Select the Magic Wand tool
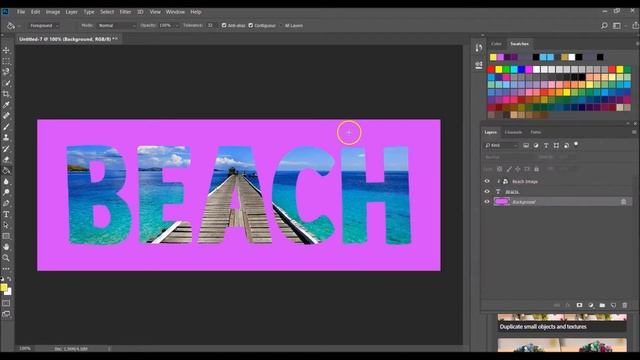 click(6, 83)
